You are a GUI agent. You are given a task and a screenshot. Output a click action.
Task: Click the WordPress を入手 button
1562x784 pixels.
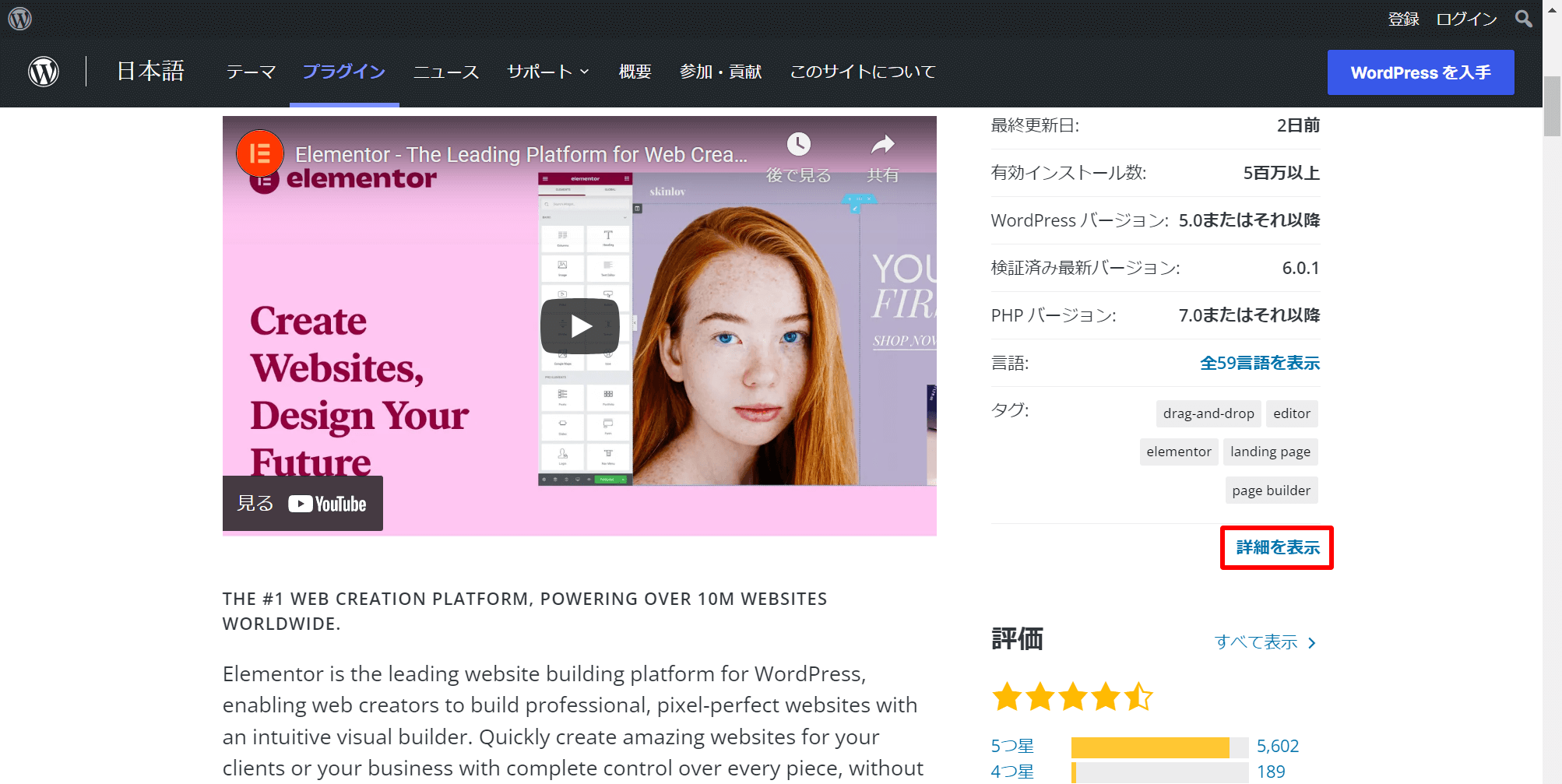point(1421,72)
